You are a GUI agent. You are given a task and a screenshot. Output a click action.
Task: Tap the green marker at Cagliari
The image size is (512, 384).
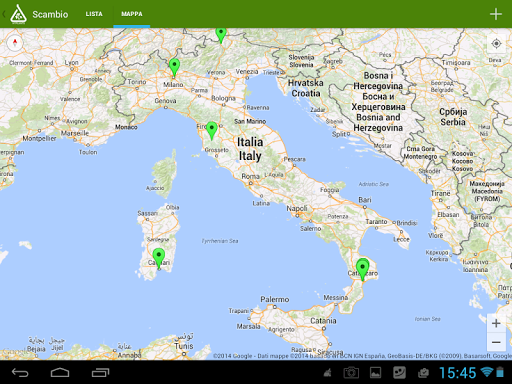click(x=159, y=258)
